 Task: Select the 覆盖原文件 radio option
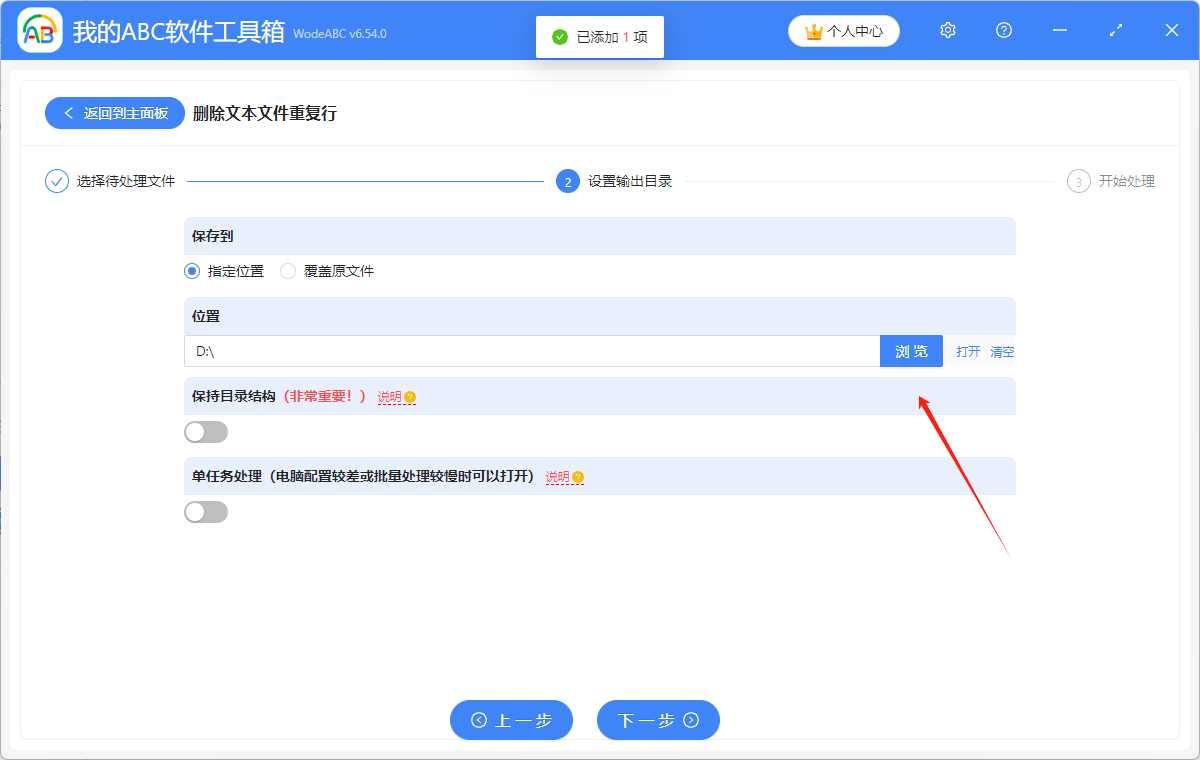click(x=288, y=271)
